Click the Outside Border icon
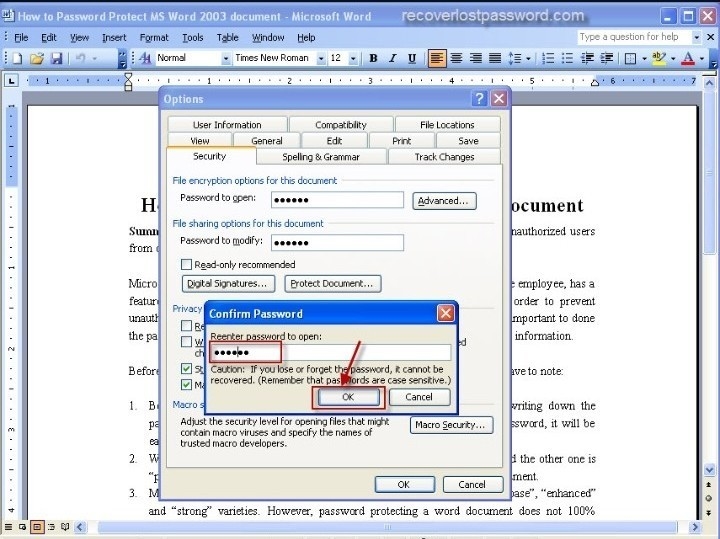Viewport: 720px width, 539px height. [x=630, y=58]
